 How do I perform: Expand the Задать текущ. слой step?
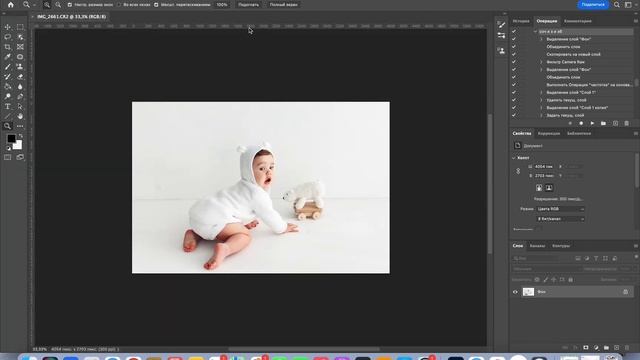point(542,116)
